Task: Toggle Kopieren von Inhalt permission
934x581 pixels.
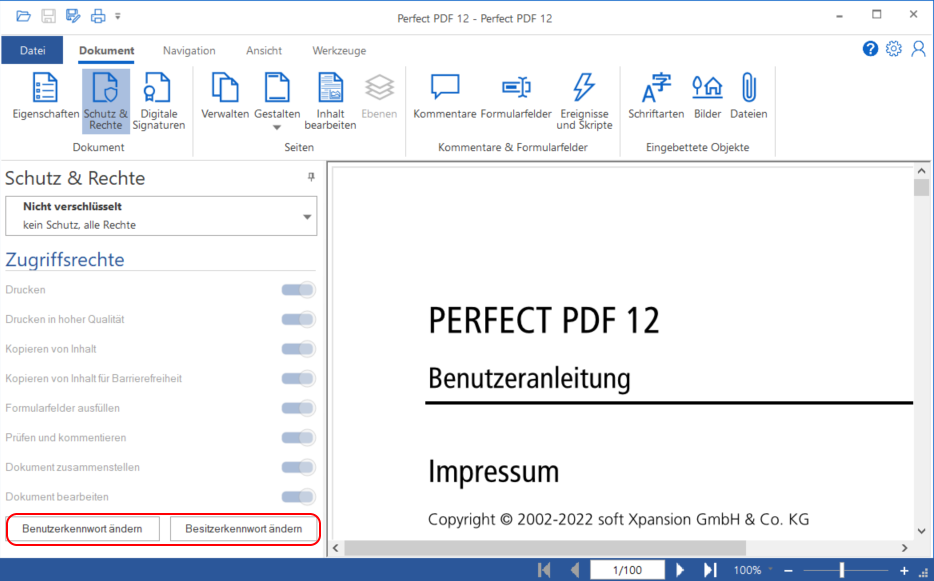Action: click(x=297, y=348)
